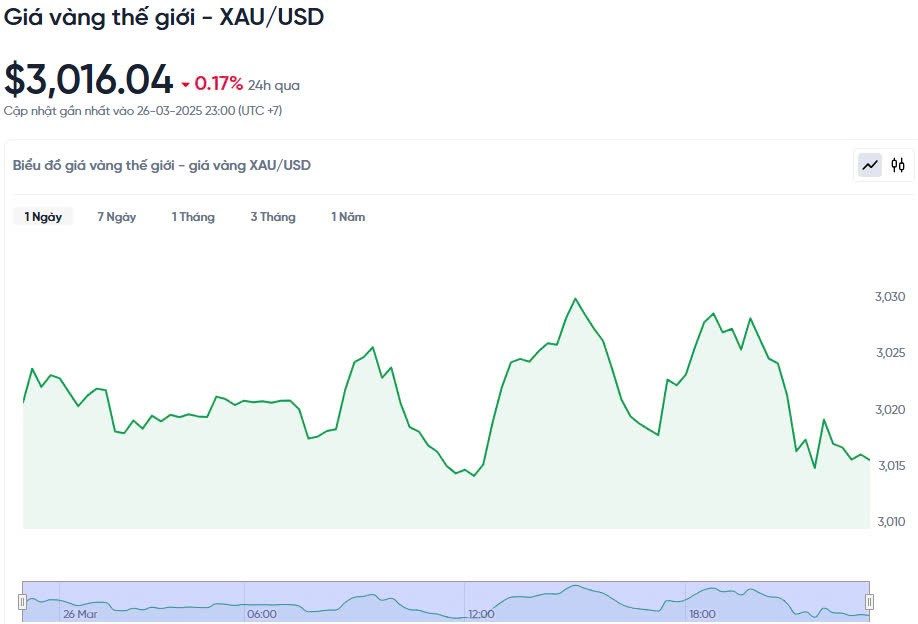Image resolution: width=918 pixels, height=624 pixels.
Task: Click the 0.17% change percentage
Action: (x=218, y=84)
